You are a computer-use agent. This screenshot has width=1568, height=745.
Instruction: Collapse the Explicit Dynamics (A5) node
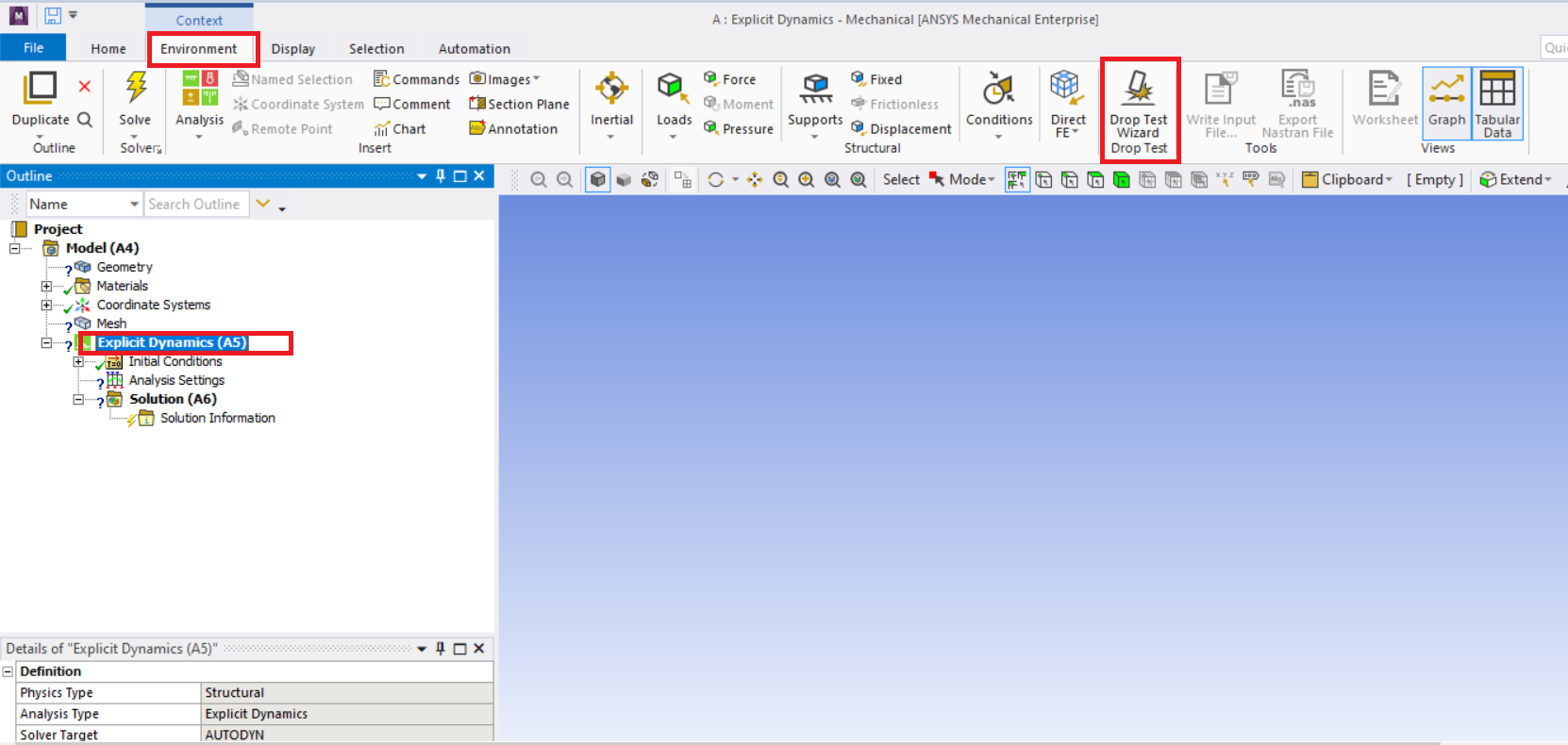46,342
